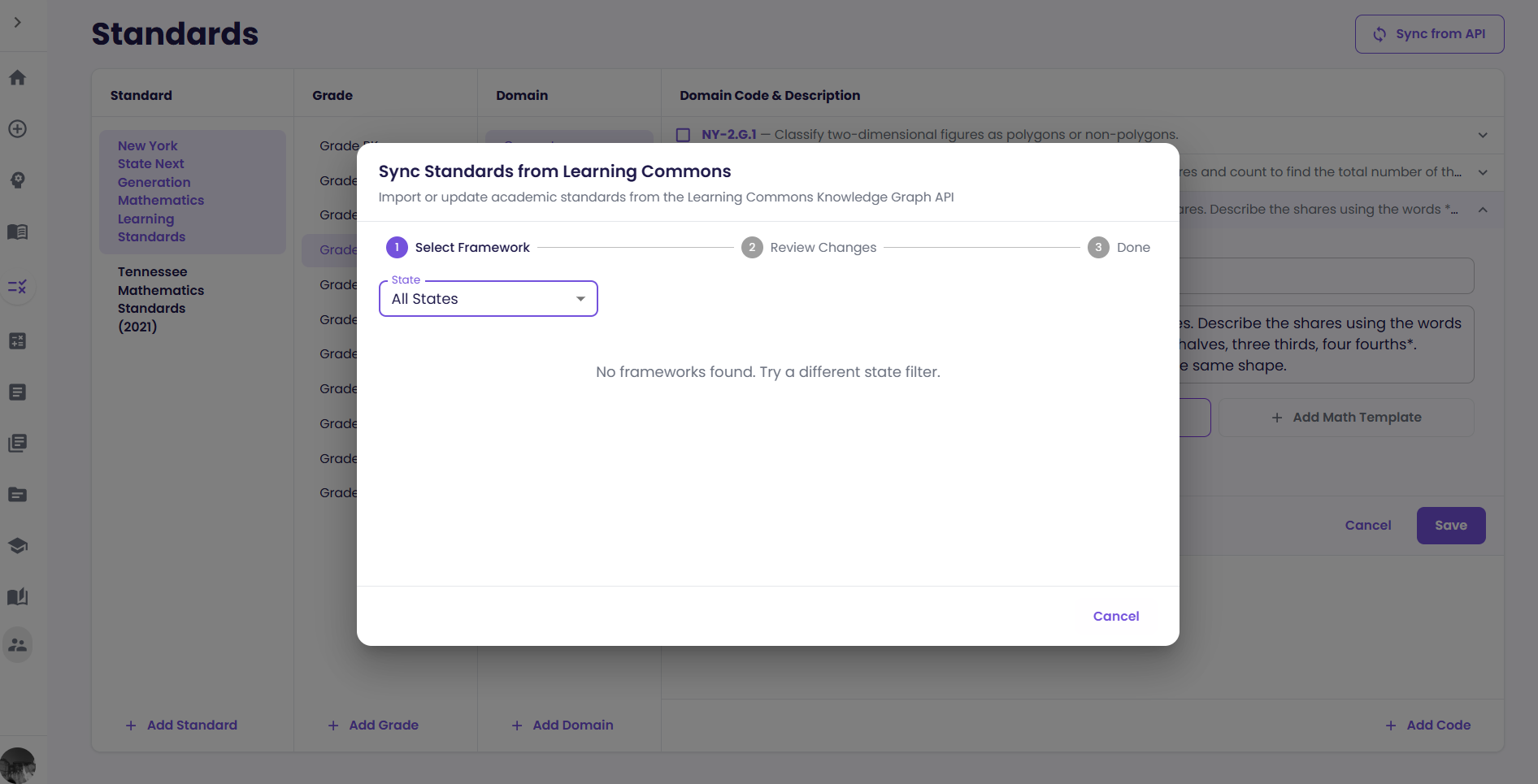Open the folder card icon in sidebar
The width and height of the screenshot is (1538, 784).
pyautogui.click(x=17, y=495)
